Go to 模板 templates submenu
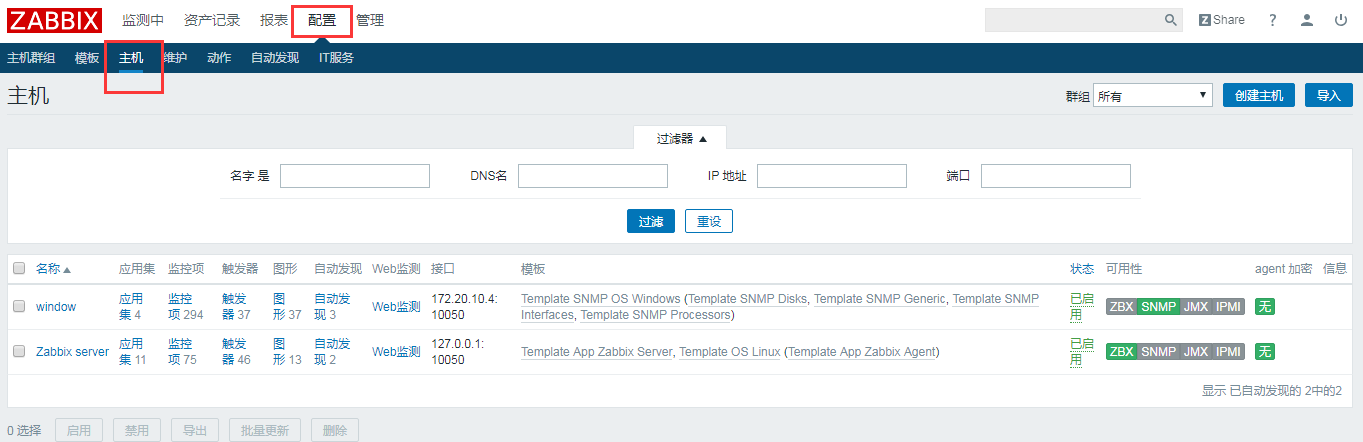 point(87,58)
